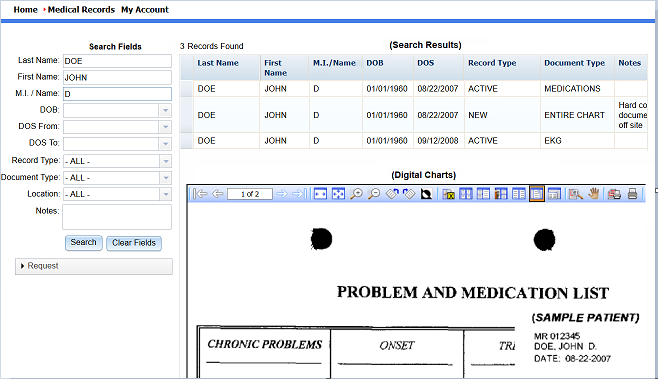Viewport: 658px width, 379px height.
Task: Activate the pan hand tool
Action: (x=594, y=193)
